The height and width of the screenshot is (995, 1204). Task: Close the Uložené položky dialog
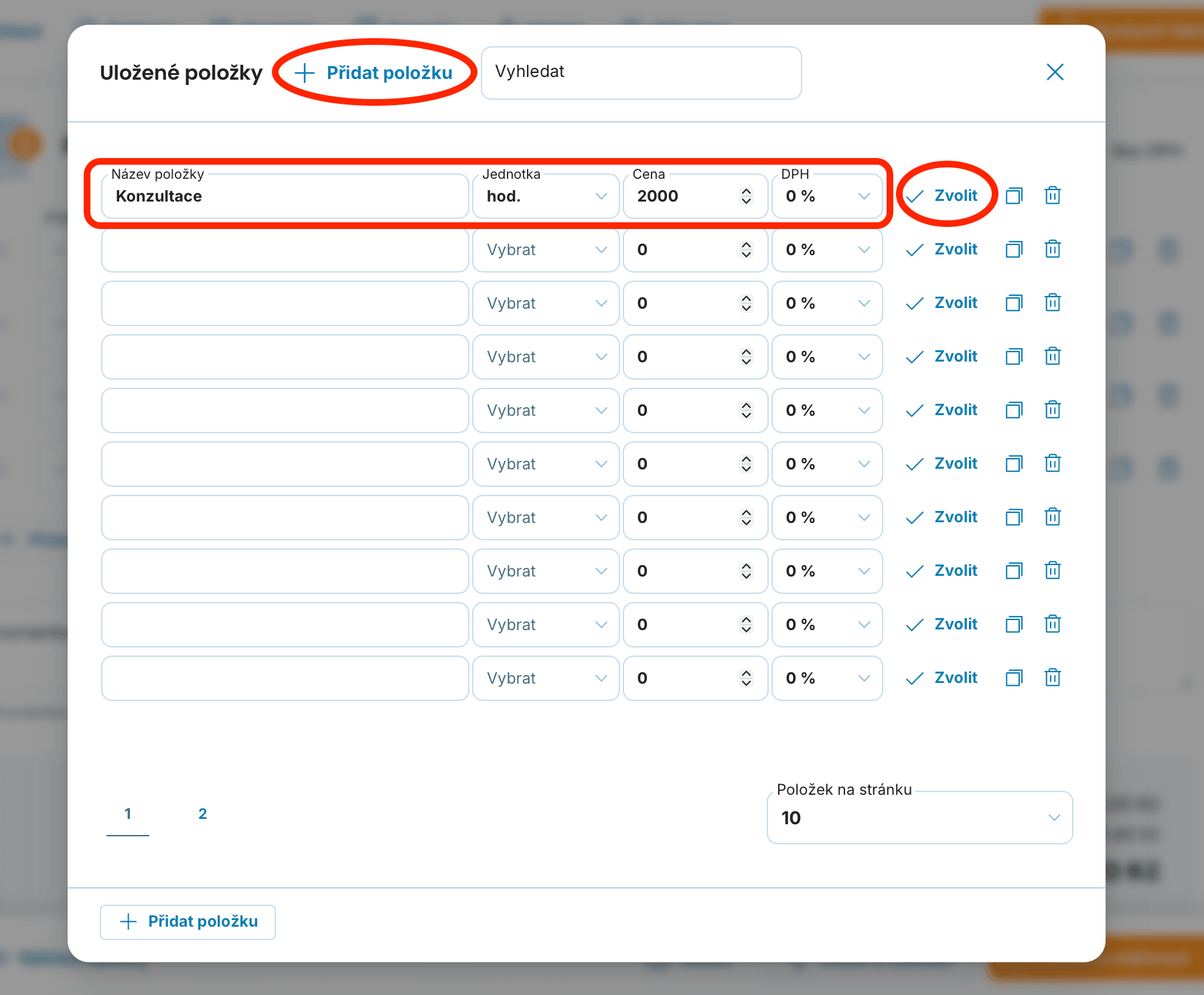(1055, 72)
